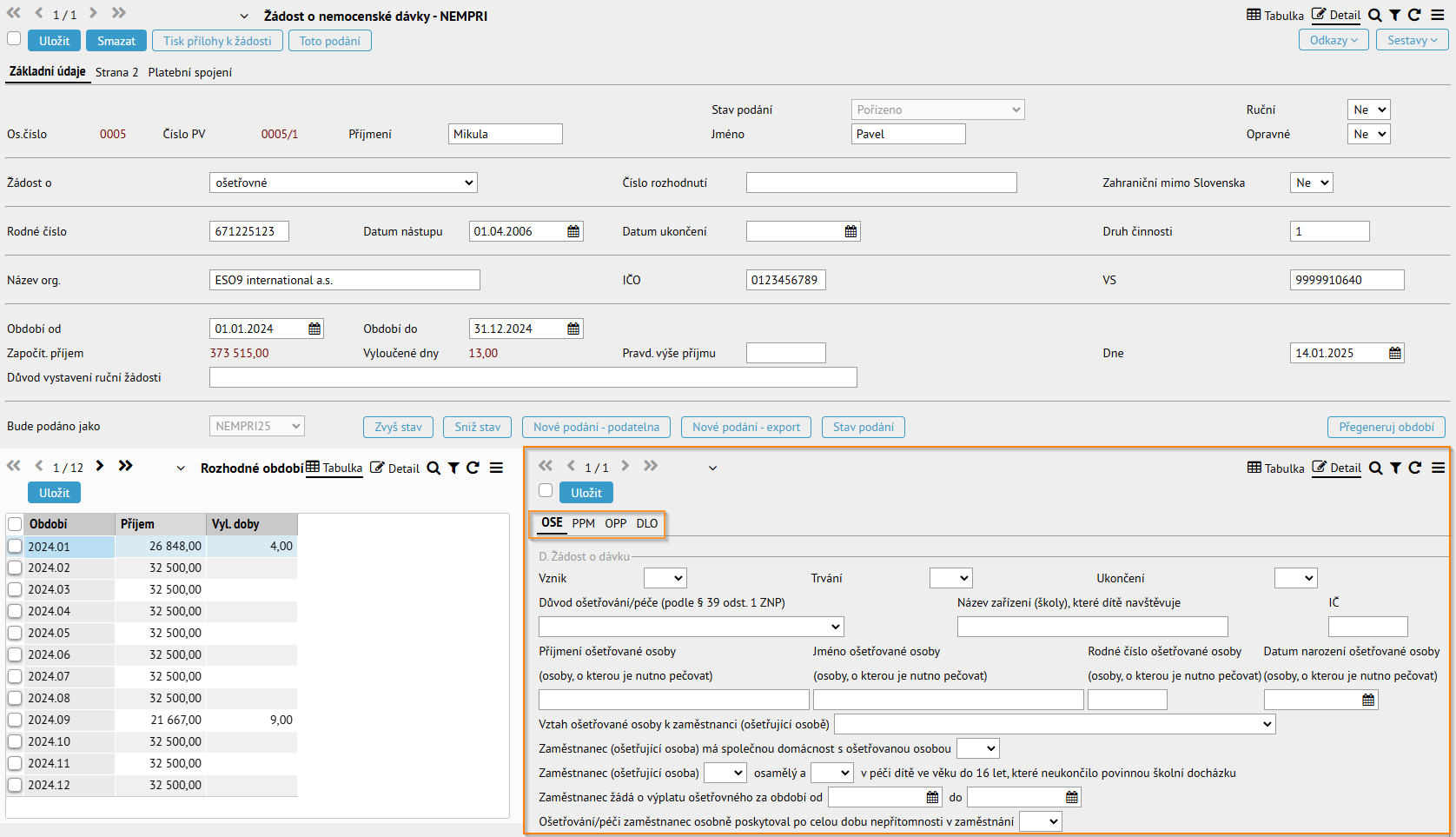Open calendar picker for Datum nástupu
The height and width of the screenshot is (837, 1456).
tap(573, 231)
